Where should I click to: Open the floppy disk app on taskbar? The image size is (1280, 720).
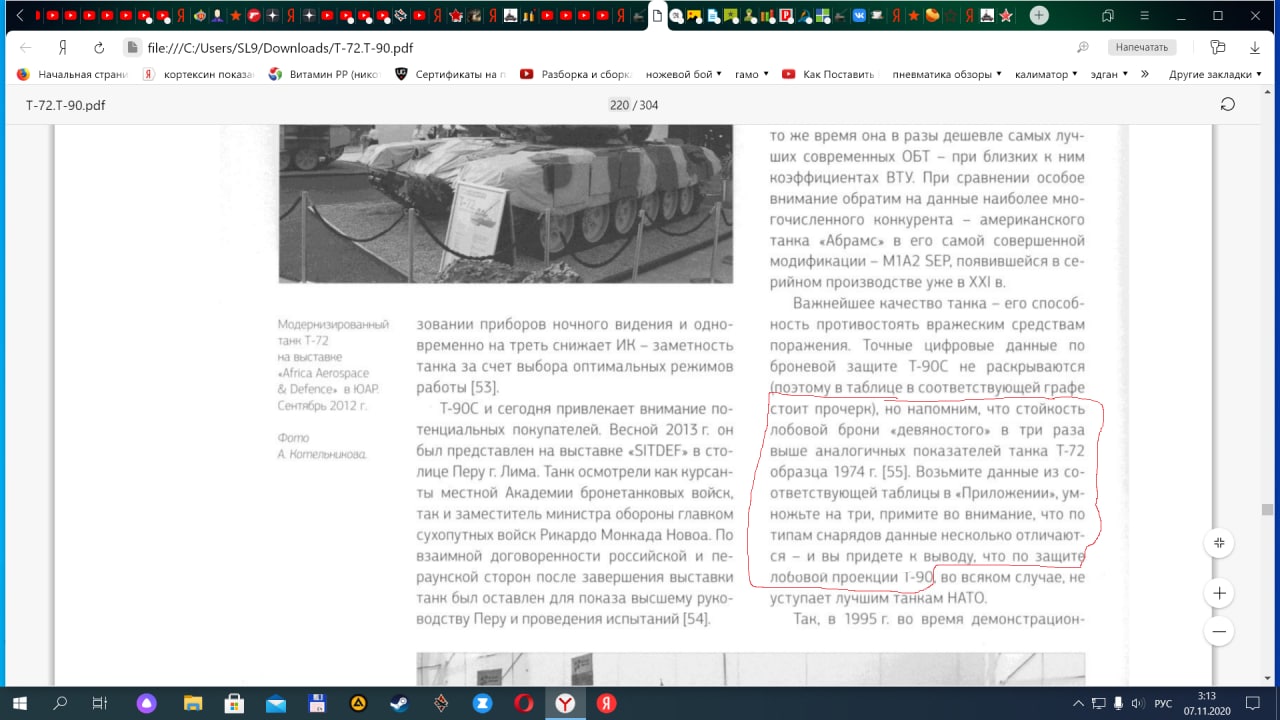coord(317,703)
